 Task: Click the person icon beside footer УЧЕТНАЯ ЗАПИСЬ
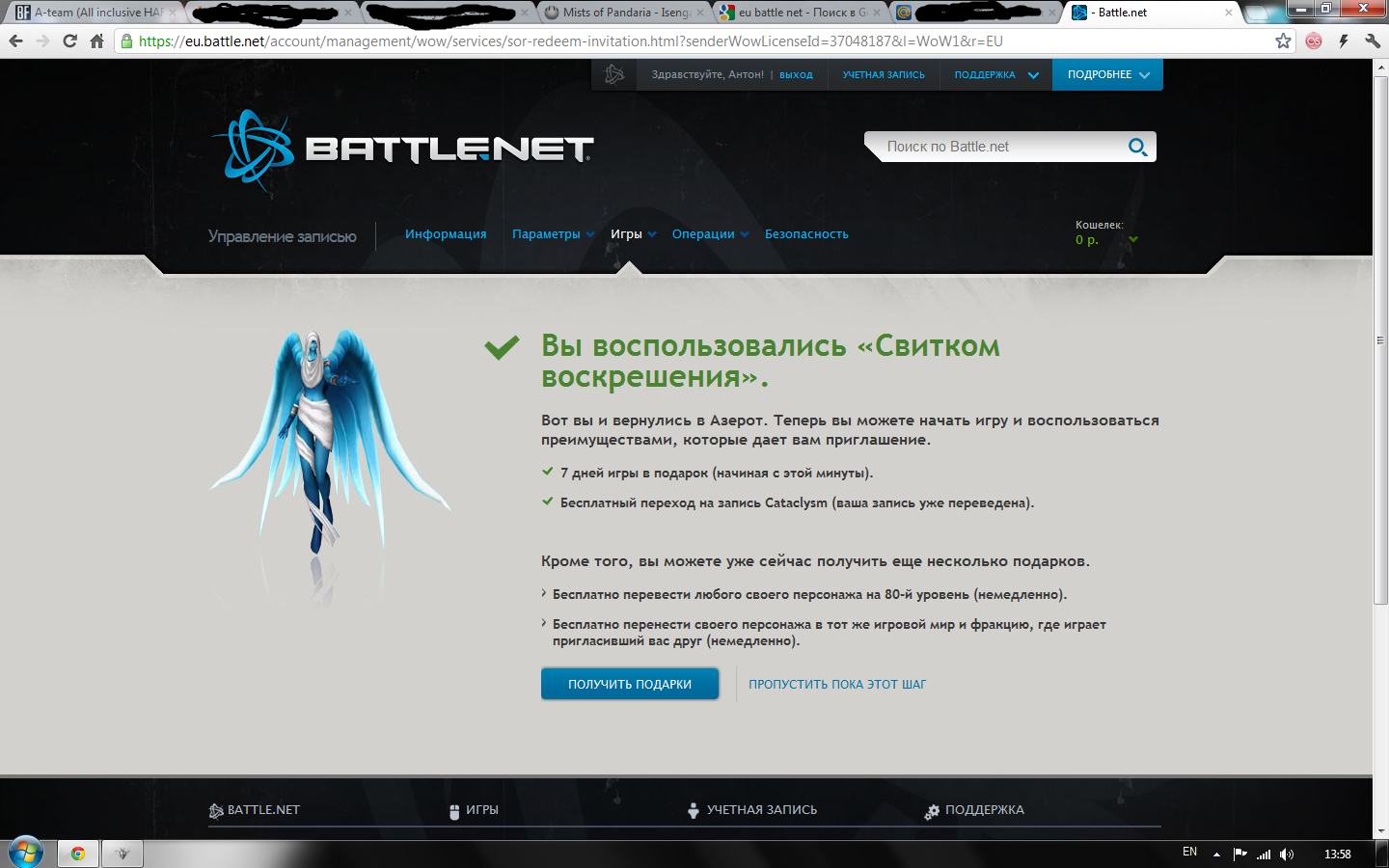pos(694,811)
